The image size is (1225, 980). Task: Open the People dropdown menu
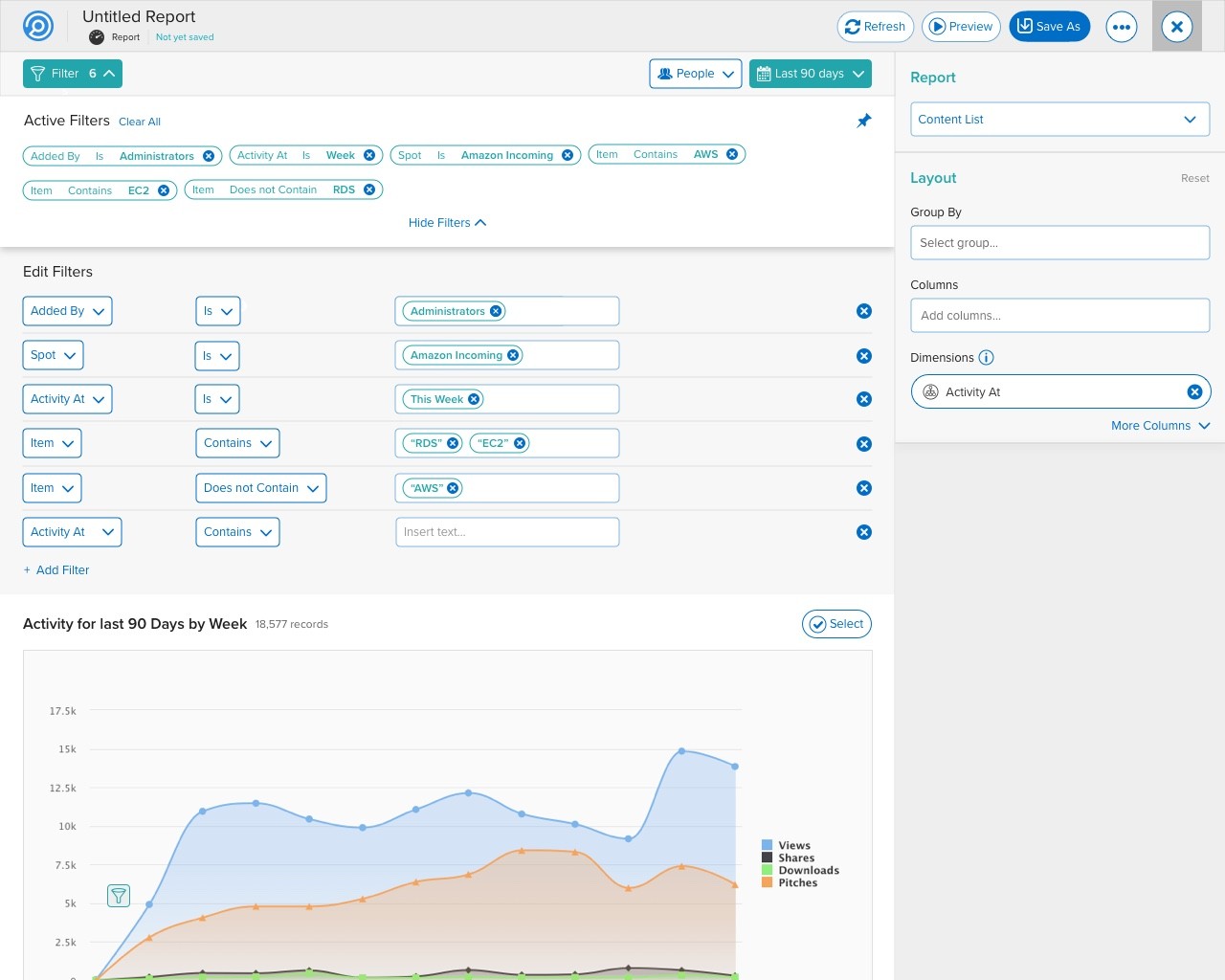pos(696,74)
